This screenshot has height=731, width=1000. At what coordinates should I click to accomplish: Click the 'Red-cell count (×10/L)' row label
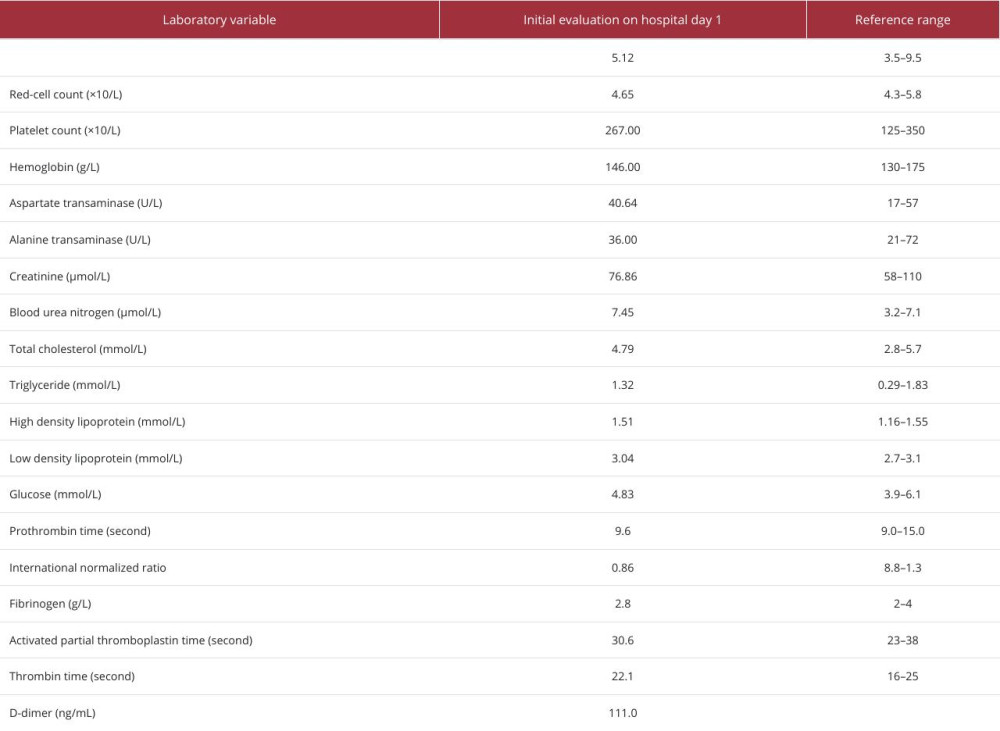66,94
